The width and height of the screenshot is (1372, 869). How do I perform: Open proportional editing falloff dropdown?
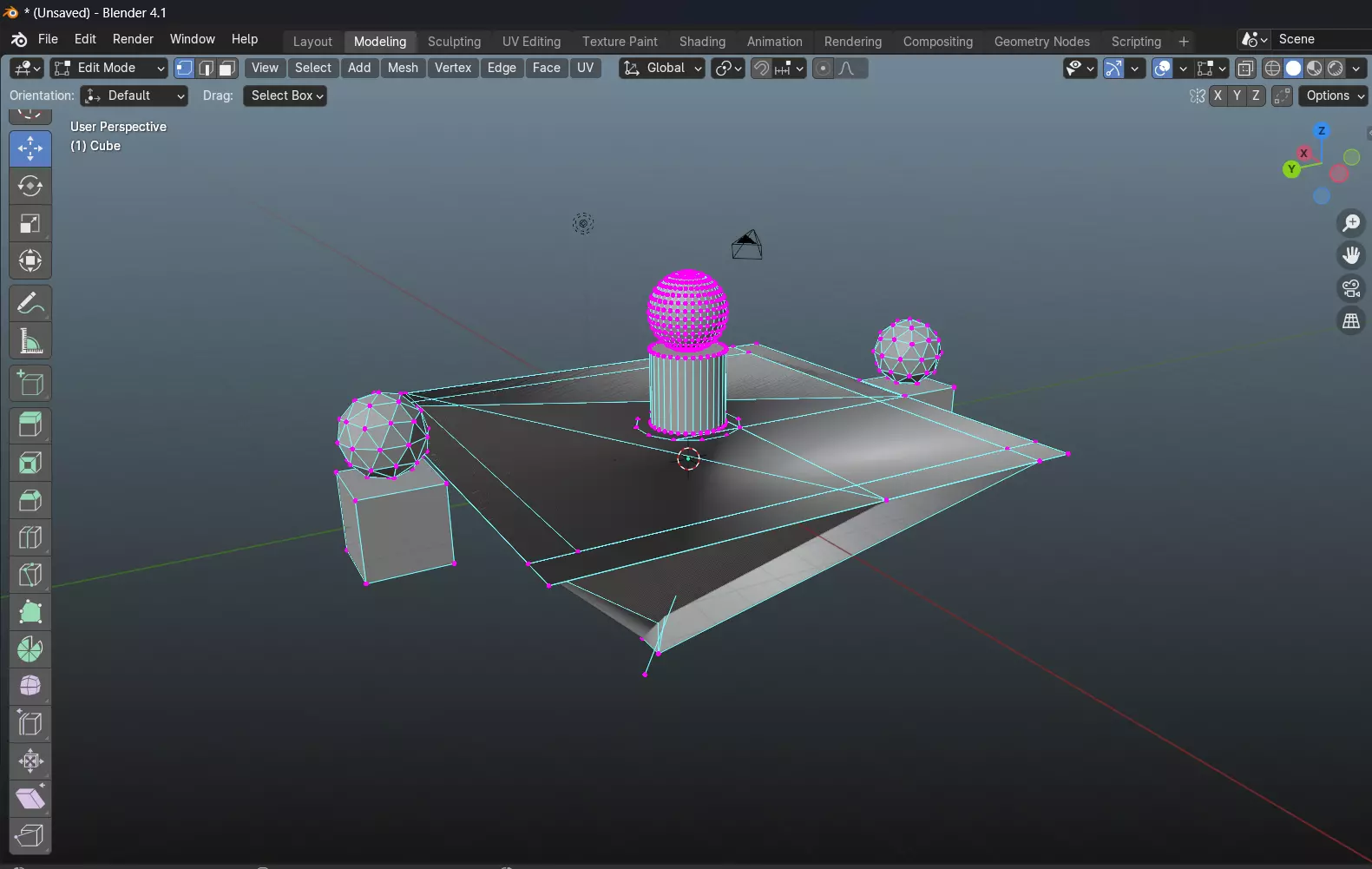[x=850, y=68]
